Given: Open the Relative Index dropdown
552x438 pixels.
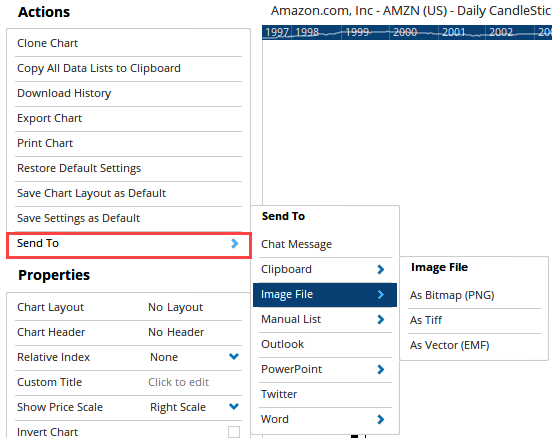Looking at the screenshot, I should point(234,357).
